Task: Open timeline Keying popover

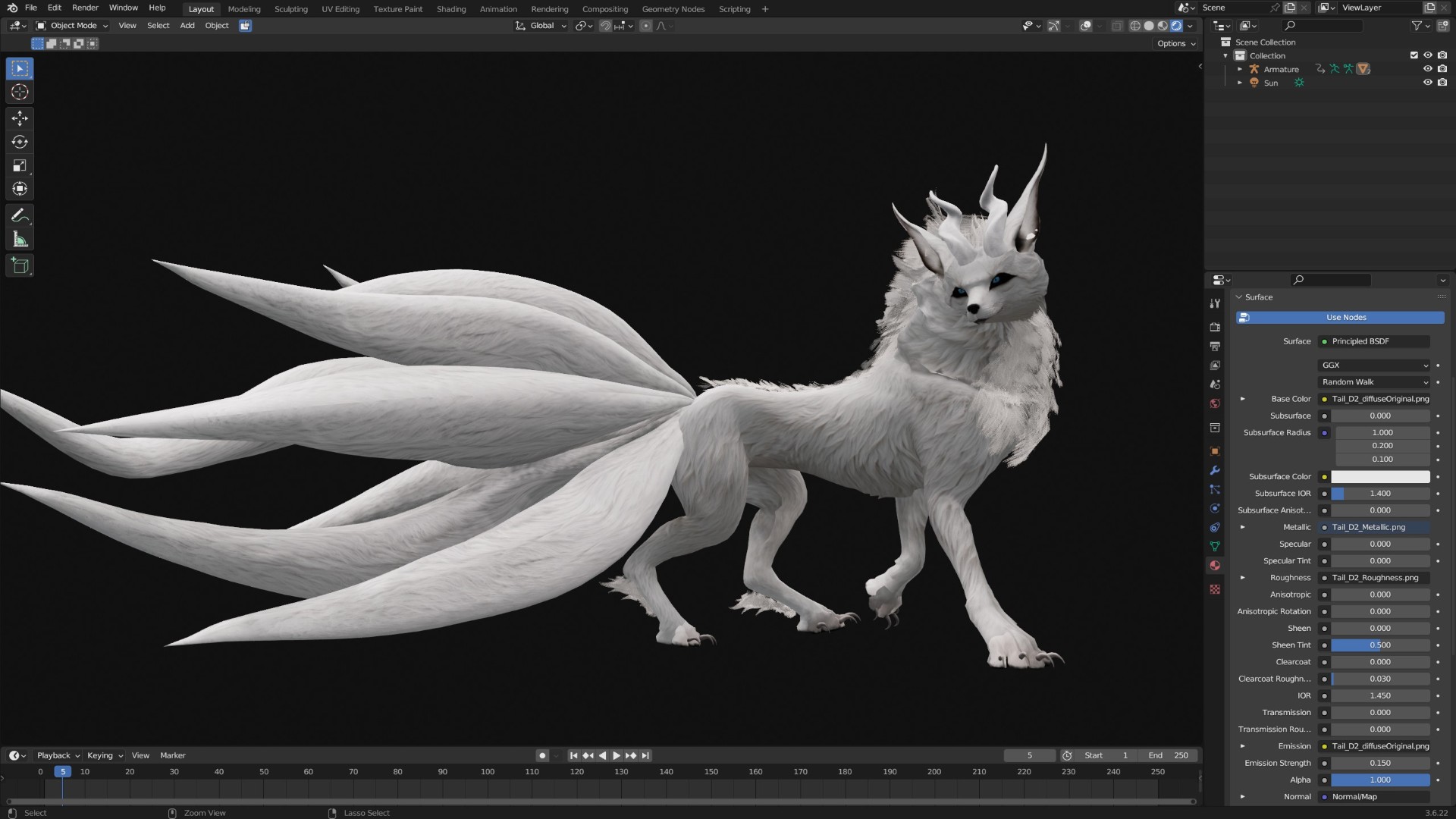Action: point(104,756)
